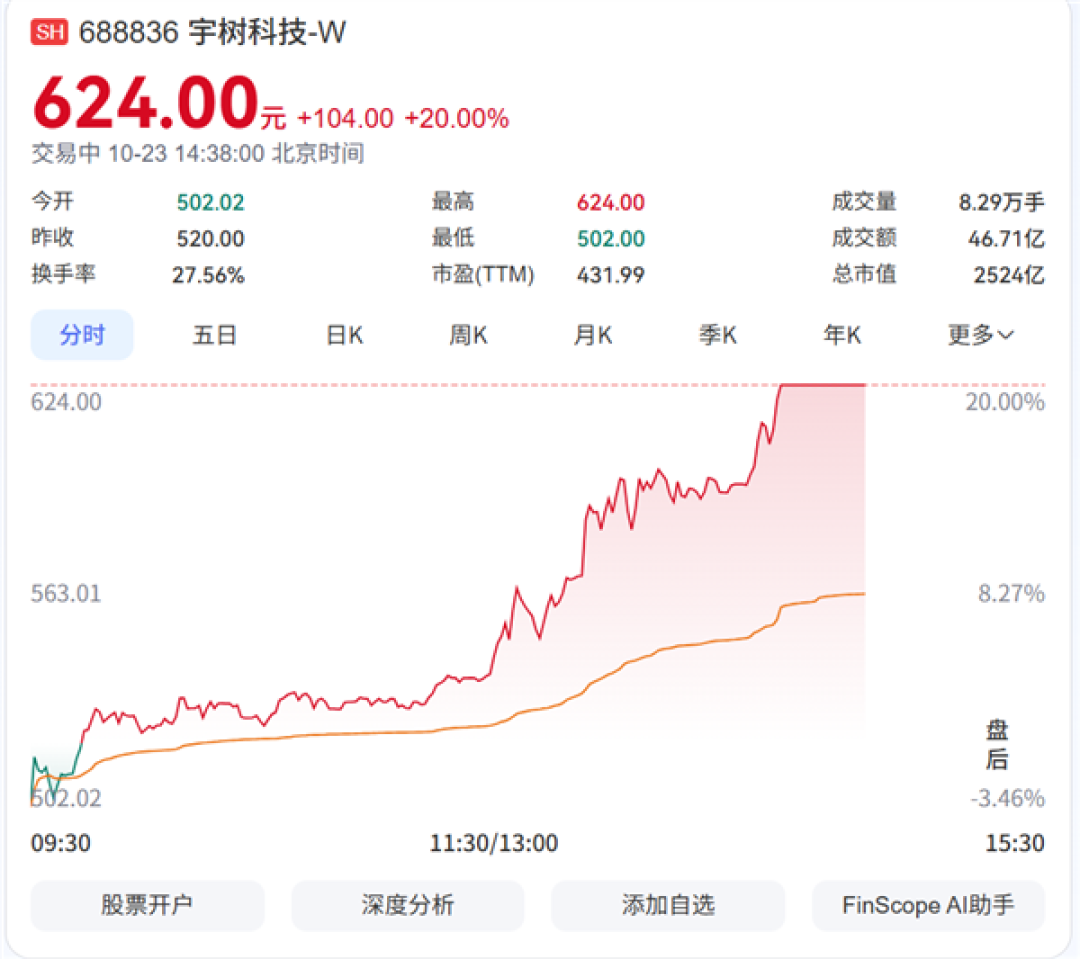Click the large 624.00 current price
Viewport: 1080px width, 959px height.
[146, 103]
